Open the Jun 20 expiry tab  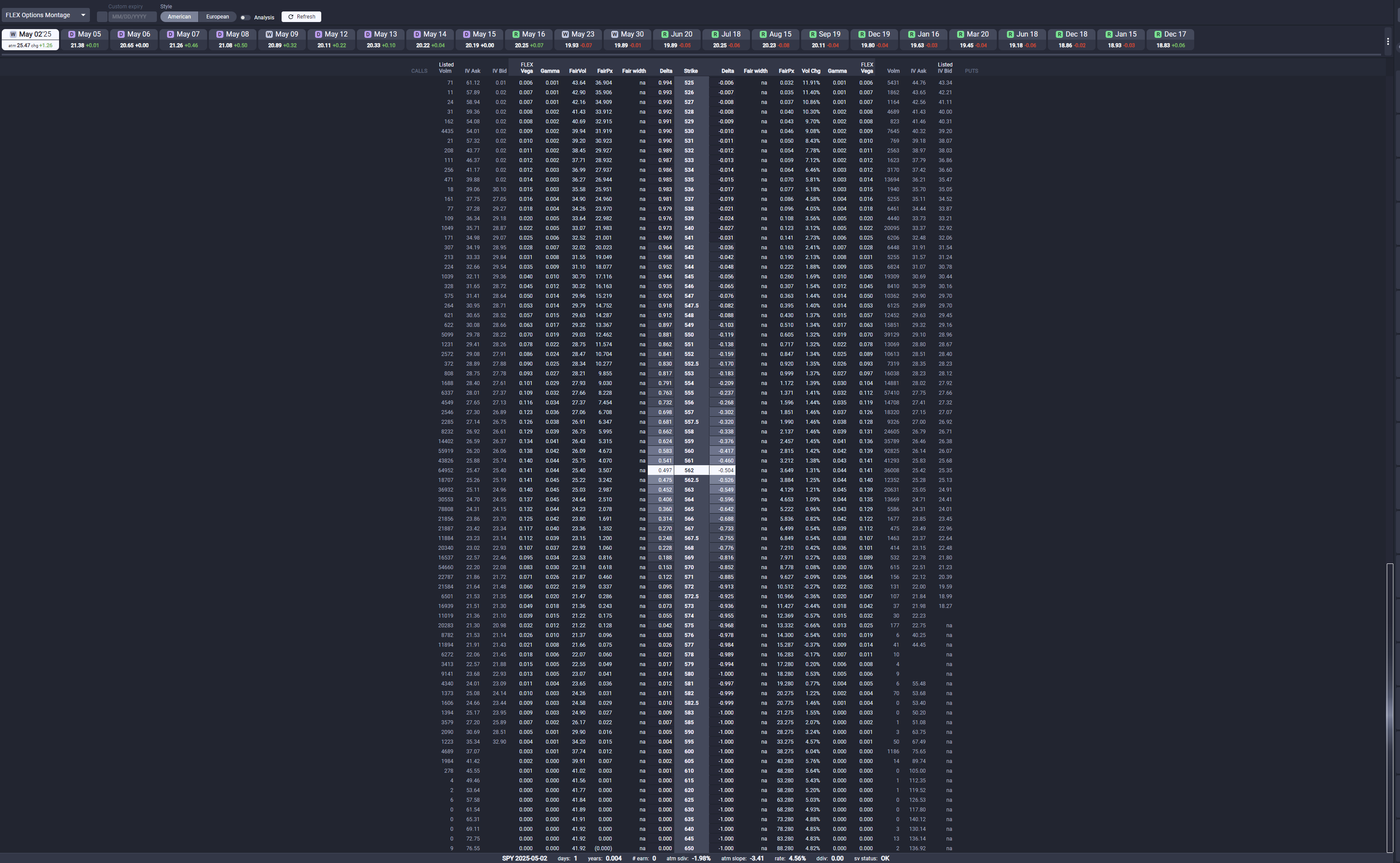[676, 39]
